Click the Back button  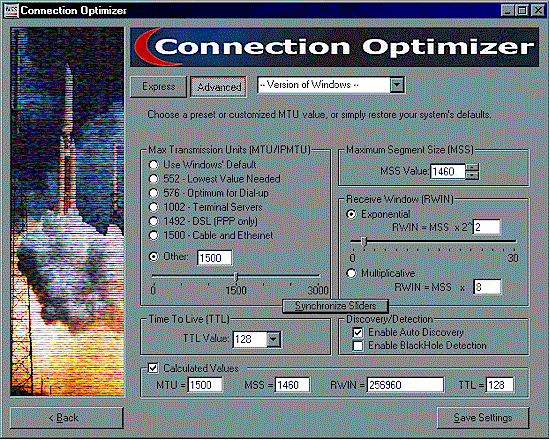click(67, 418)
